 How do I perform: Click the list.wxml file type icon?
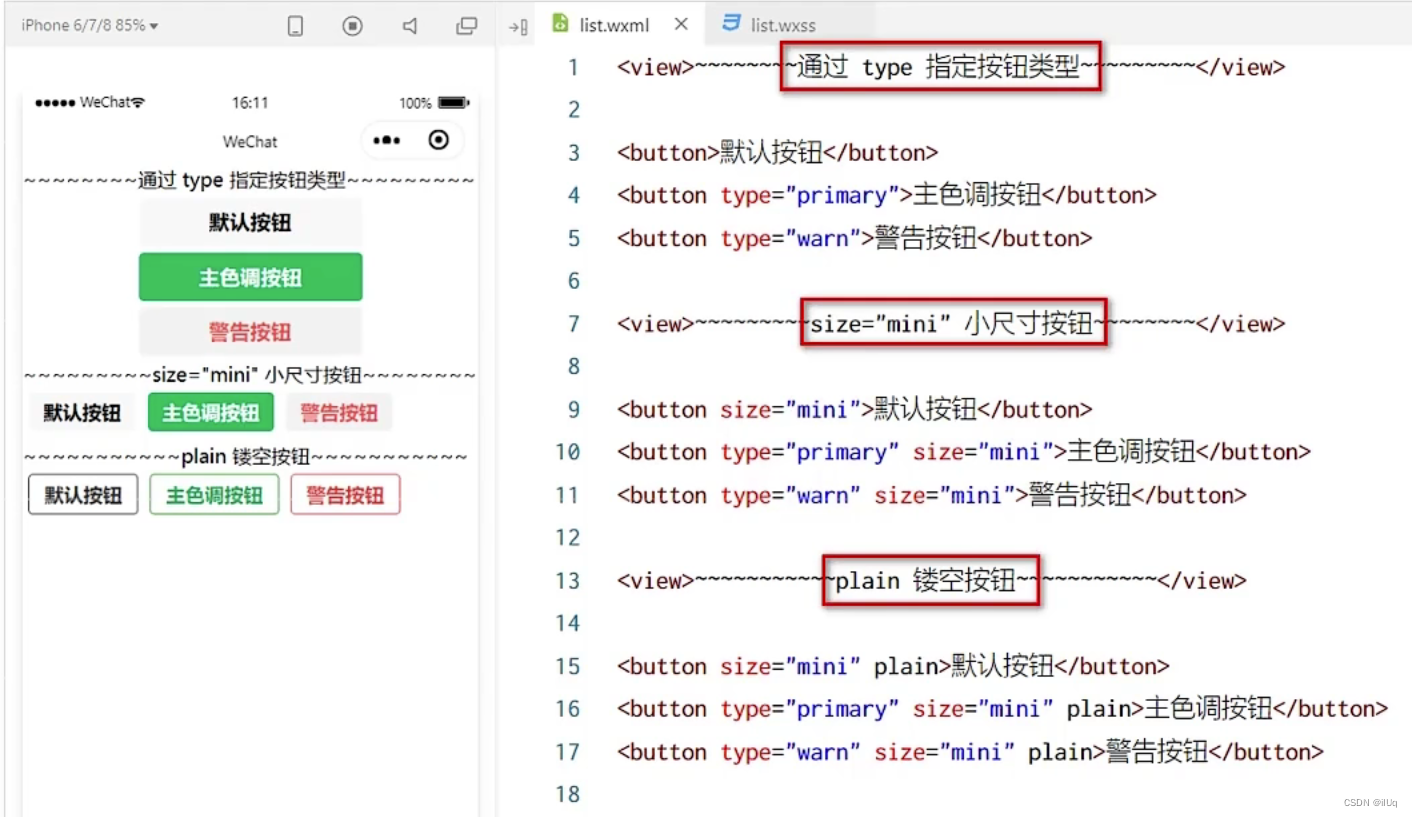[561, 24]
